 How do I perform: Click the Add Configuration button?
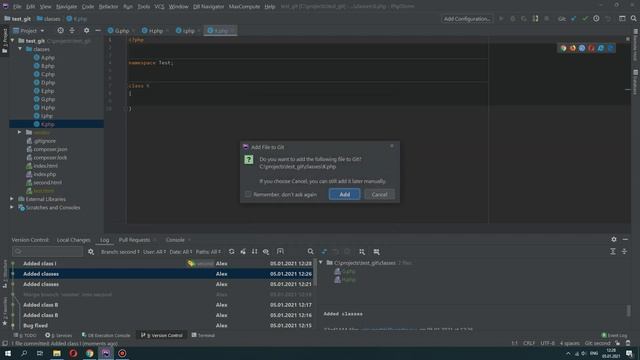point(467,19)
